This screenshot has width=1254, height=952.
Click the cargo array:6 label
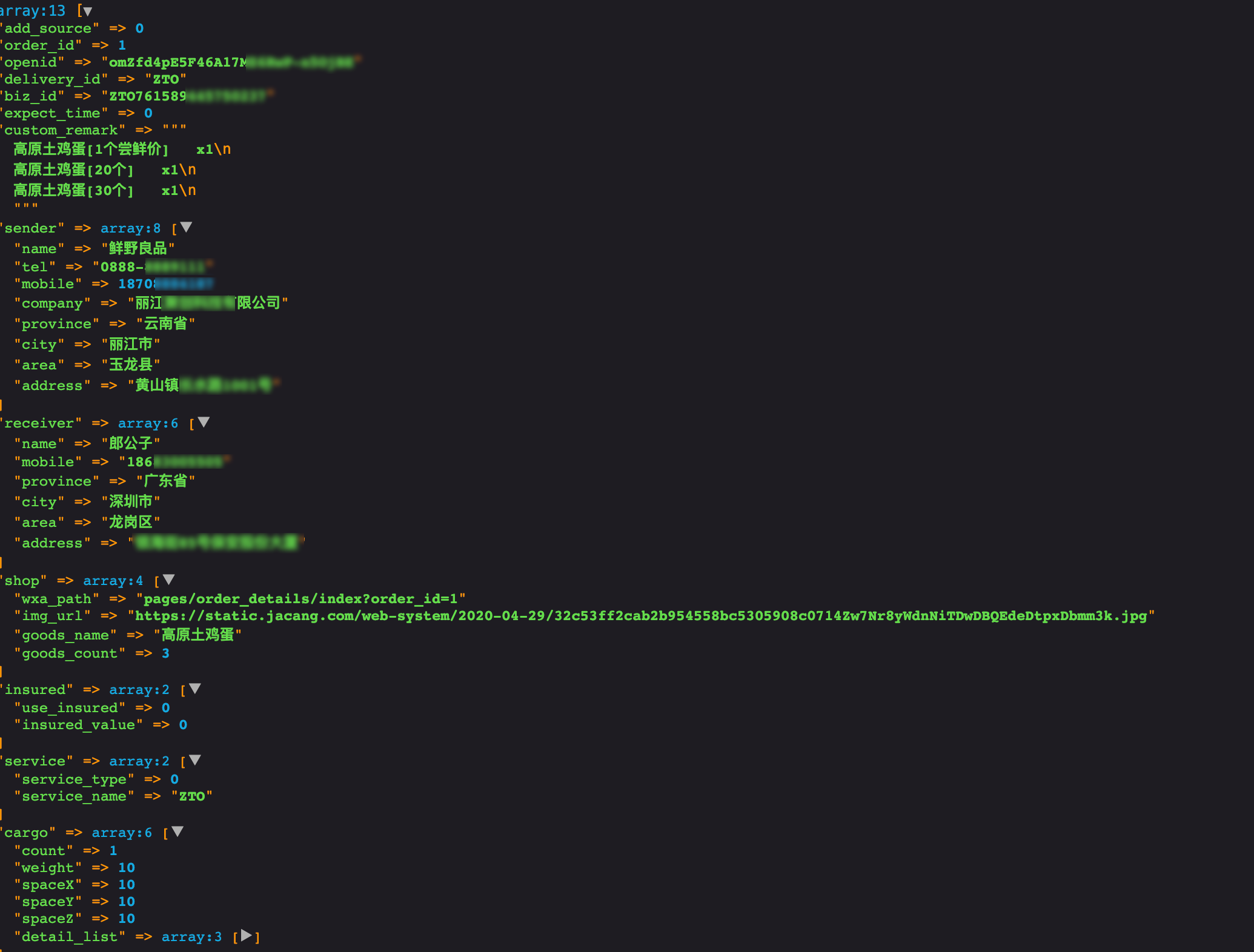tap(121, 833)
